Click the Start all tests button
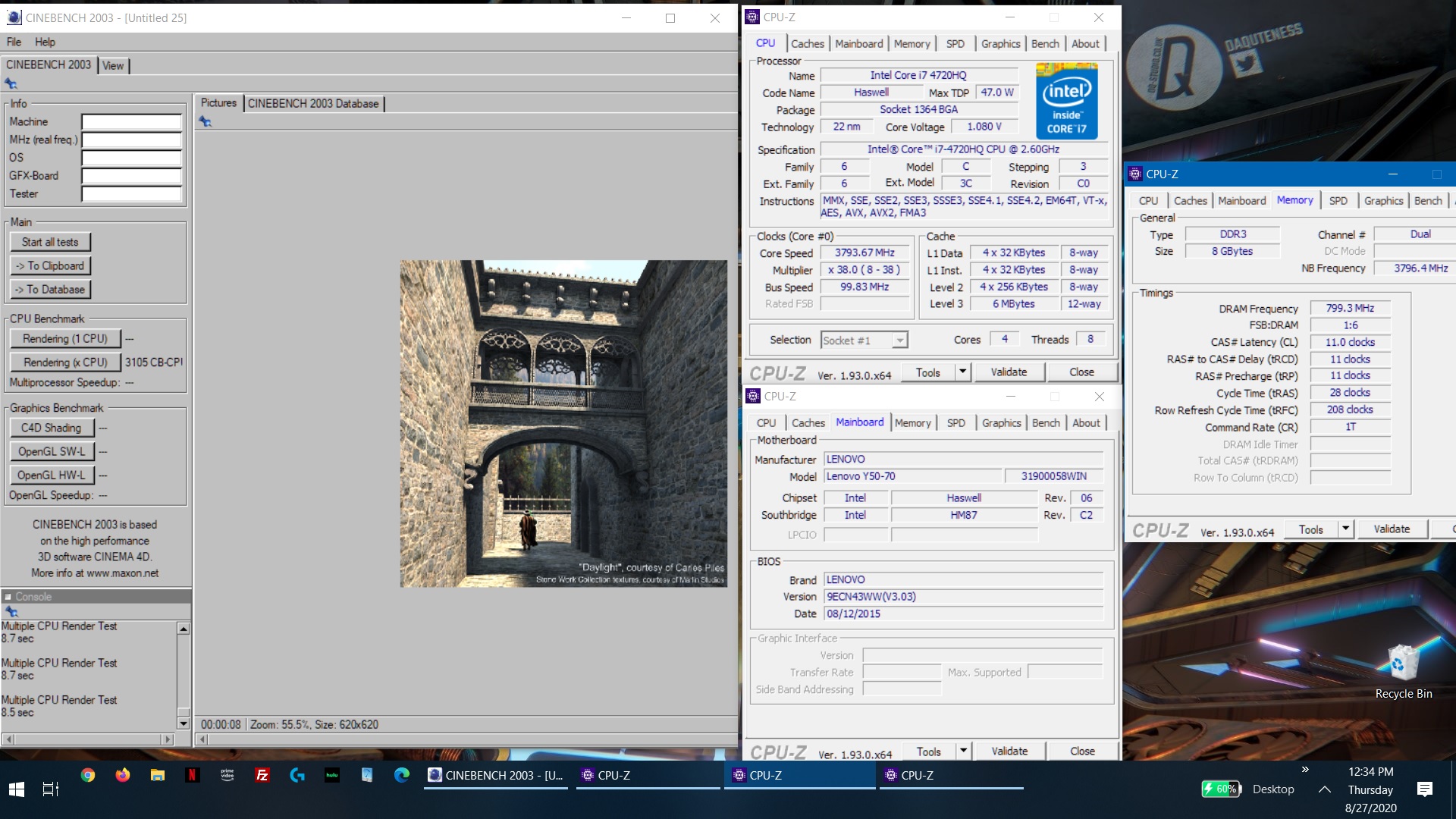 click(x=50, y=242)
